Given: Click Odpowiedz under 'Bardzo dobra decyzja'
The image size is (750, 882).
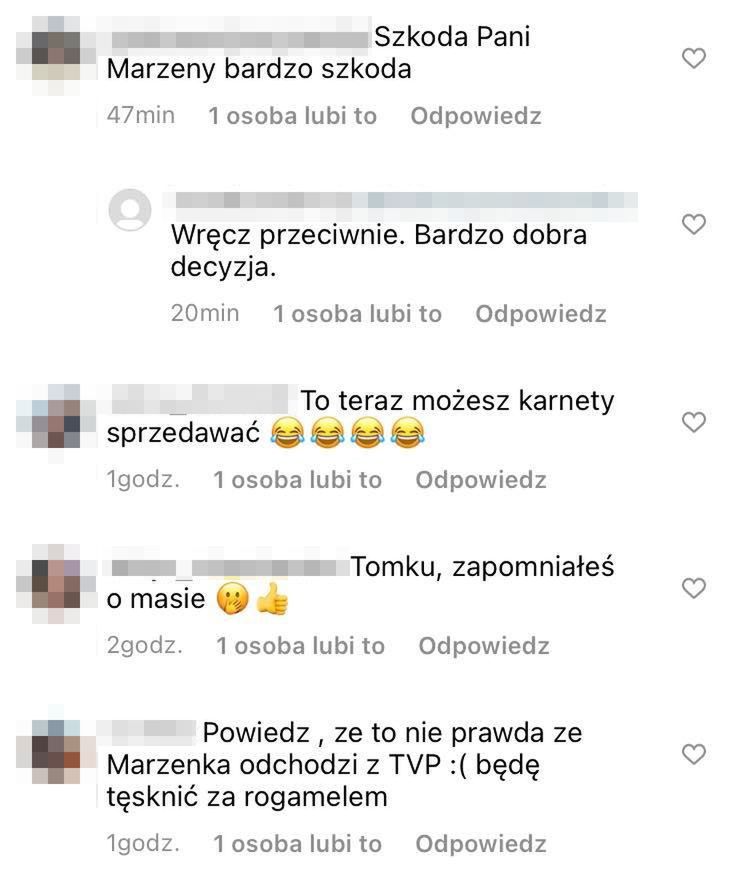Looking at the screenshot, I should (541, 314).
